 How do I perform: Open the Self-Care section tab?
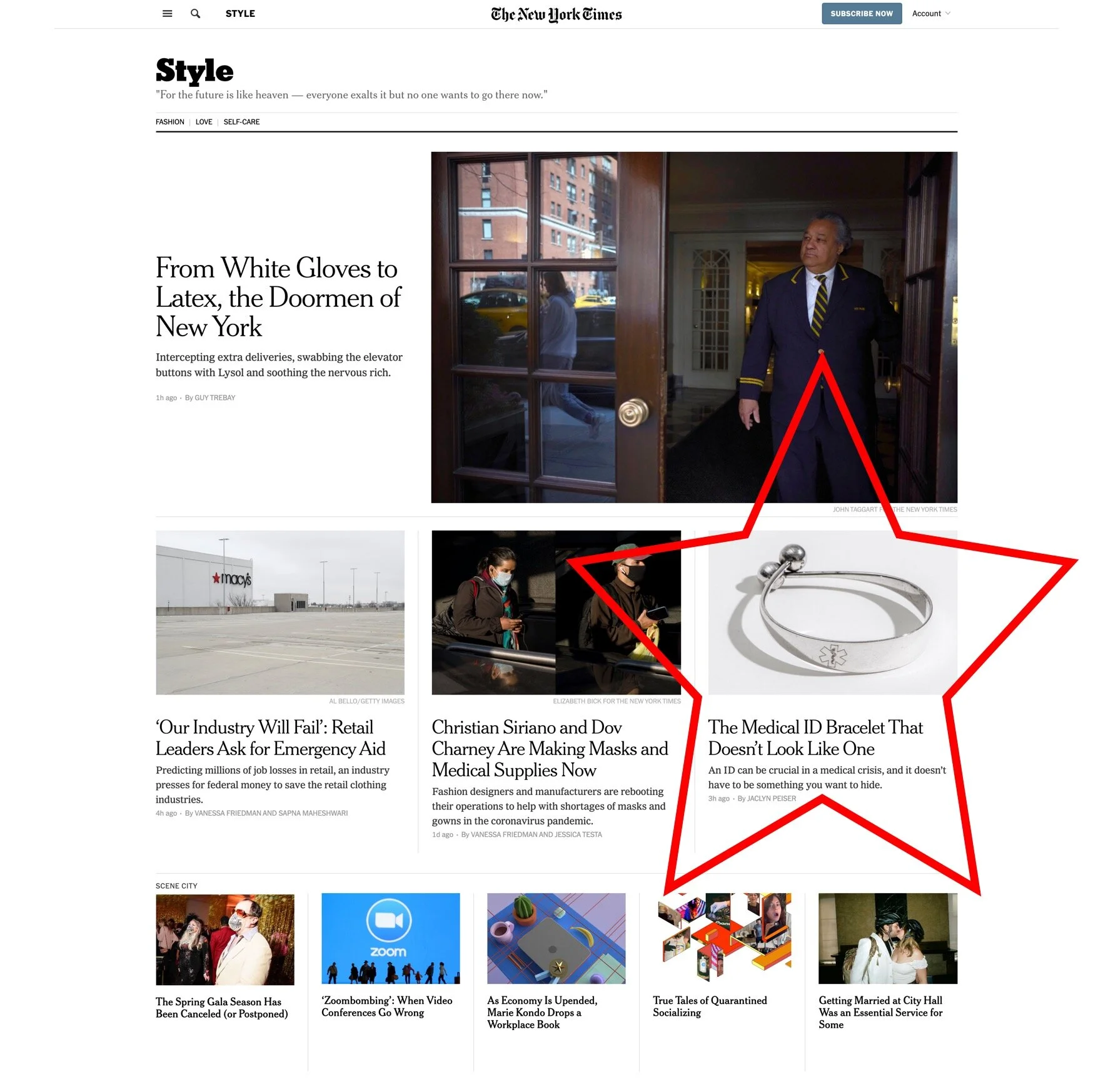241,122
